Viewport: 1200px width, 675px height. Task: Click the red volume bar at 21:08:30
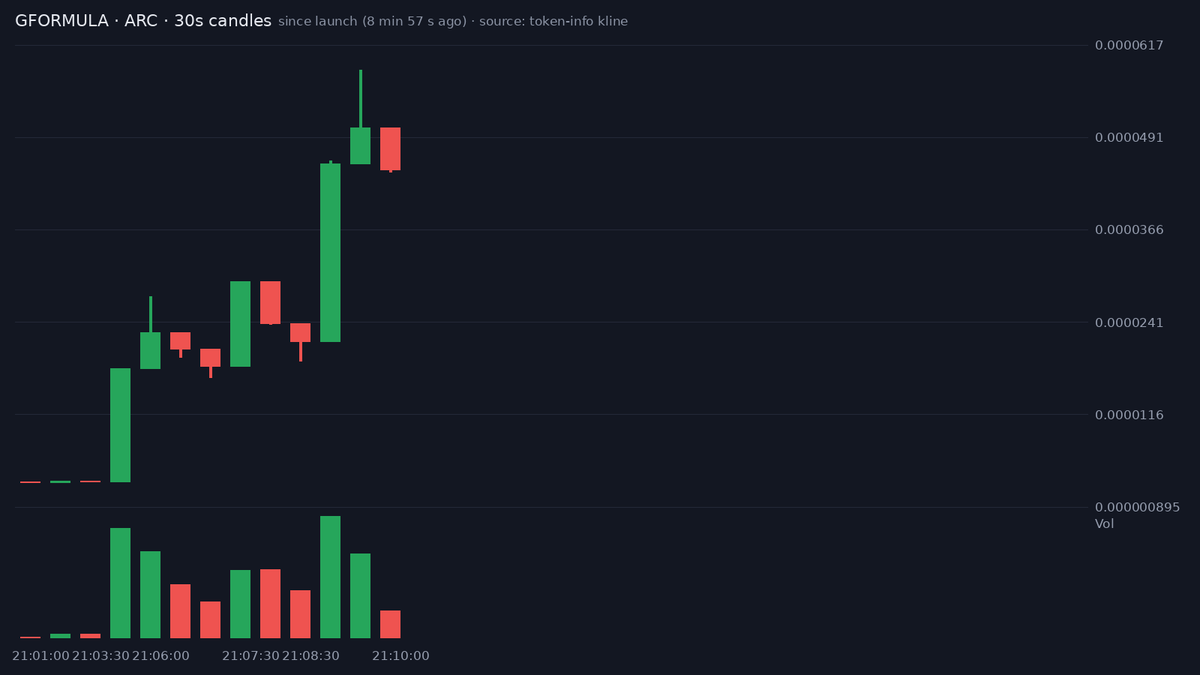point(300,614)
